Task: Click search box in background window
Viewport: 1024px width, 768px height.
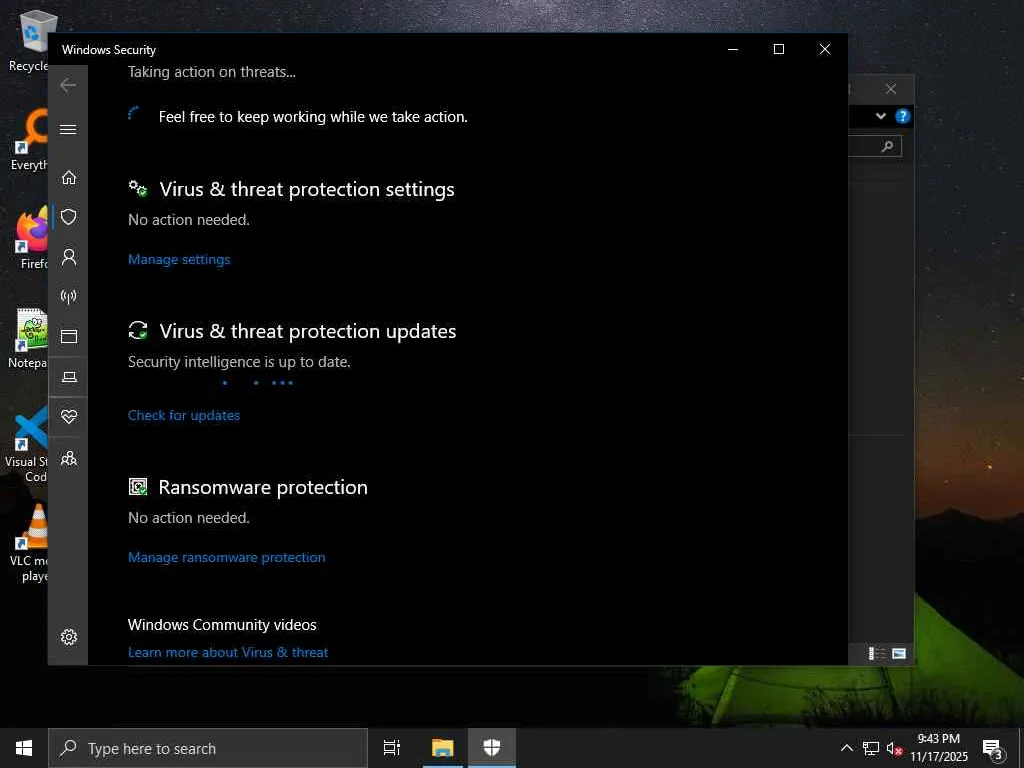Action: (x=875, y=146)
